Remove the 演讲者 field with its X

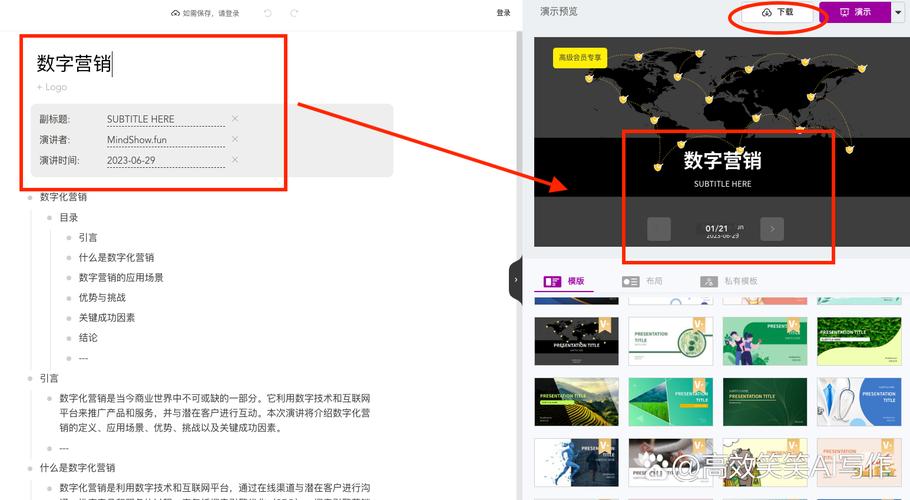pyautogui.click(x=235, y=139)
